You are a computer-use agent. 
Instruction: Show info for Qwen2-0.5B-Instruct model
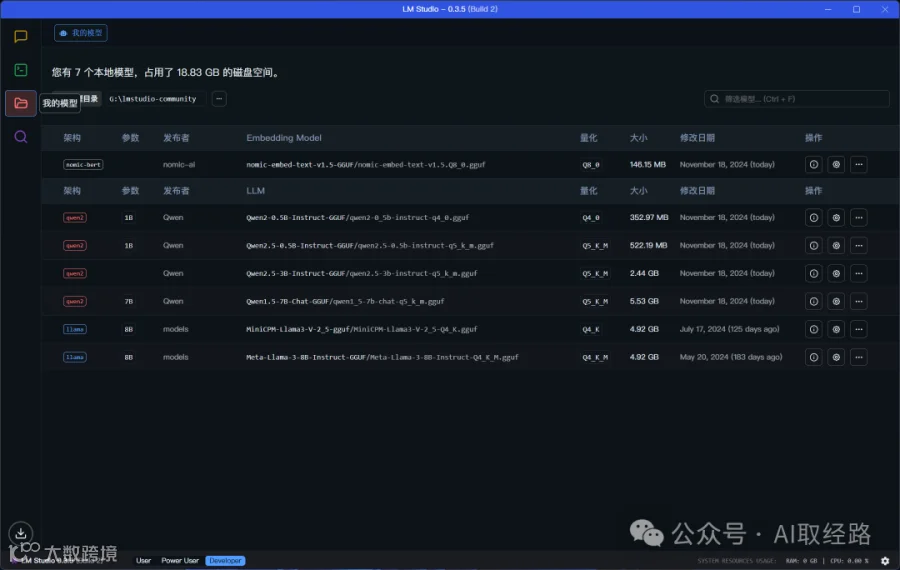pos(814,218)
